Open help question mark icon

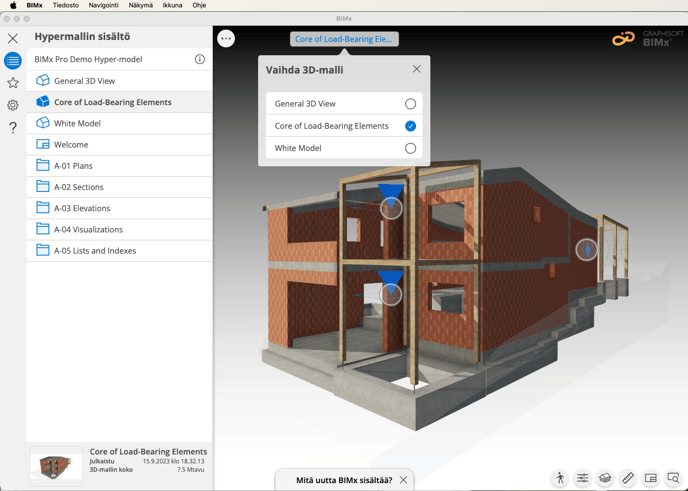13,127
